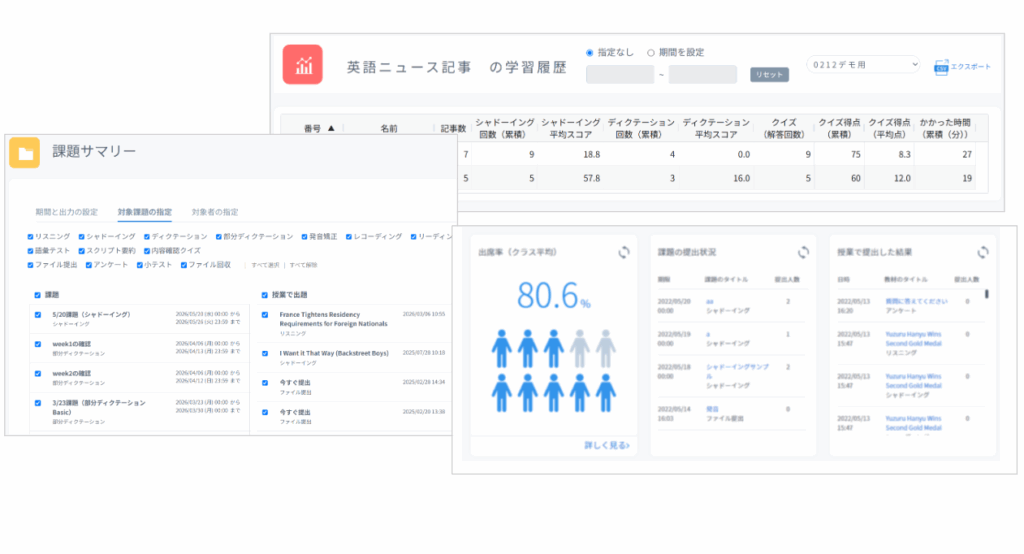The image size is (1024, 554).
Task: Toggle the 内容確認クイズ checkbox
Action: pos(147,251)
